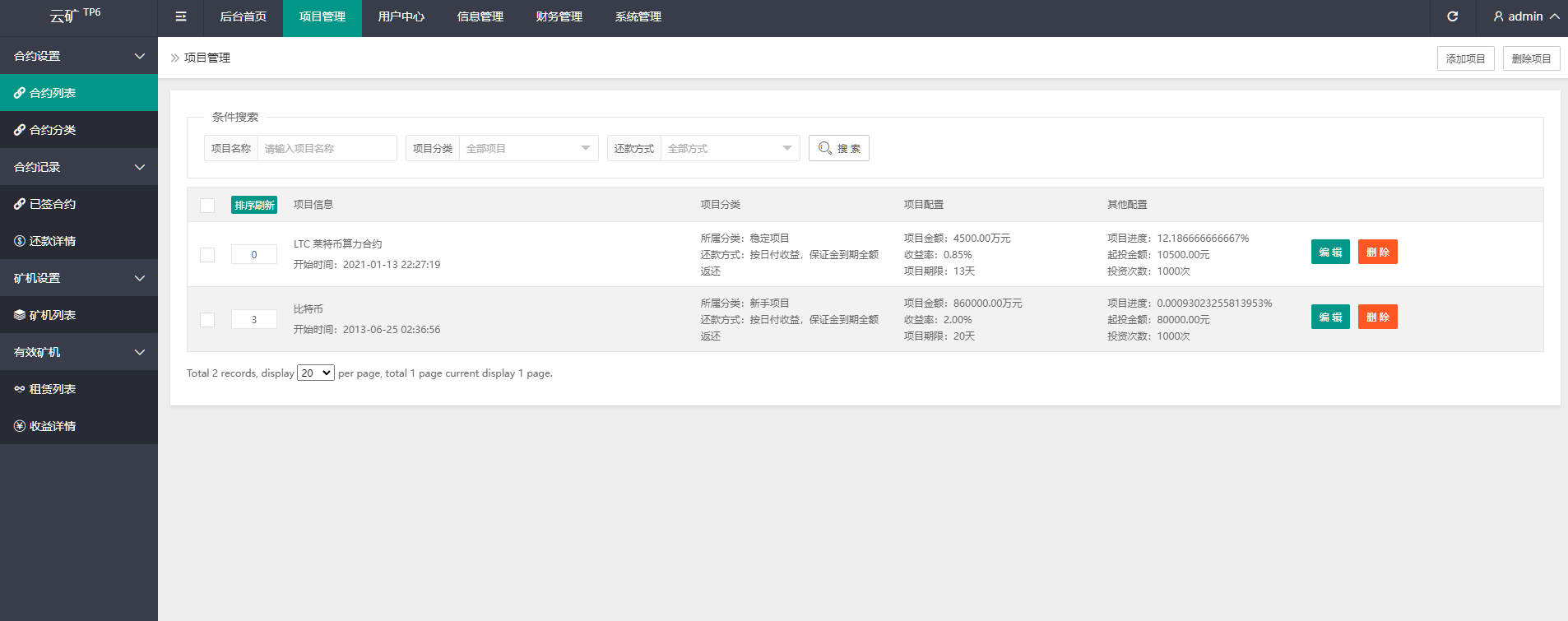
Task: Click the refresh icon in top bar
Action: tap(1452, 16)
